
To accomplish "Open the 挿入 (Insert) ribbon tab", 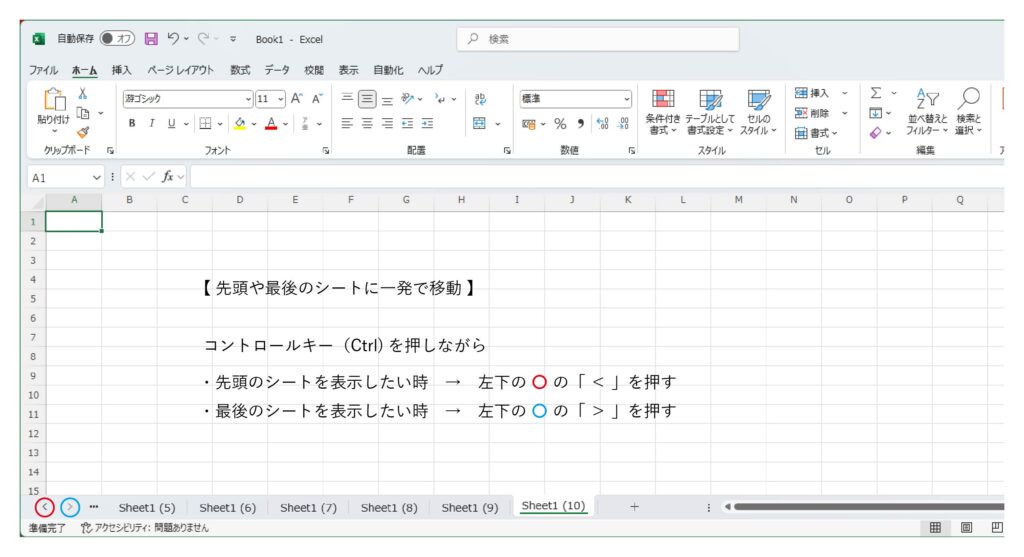I will [x=121, y=70].
